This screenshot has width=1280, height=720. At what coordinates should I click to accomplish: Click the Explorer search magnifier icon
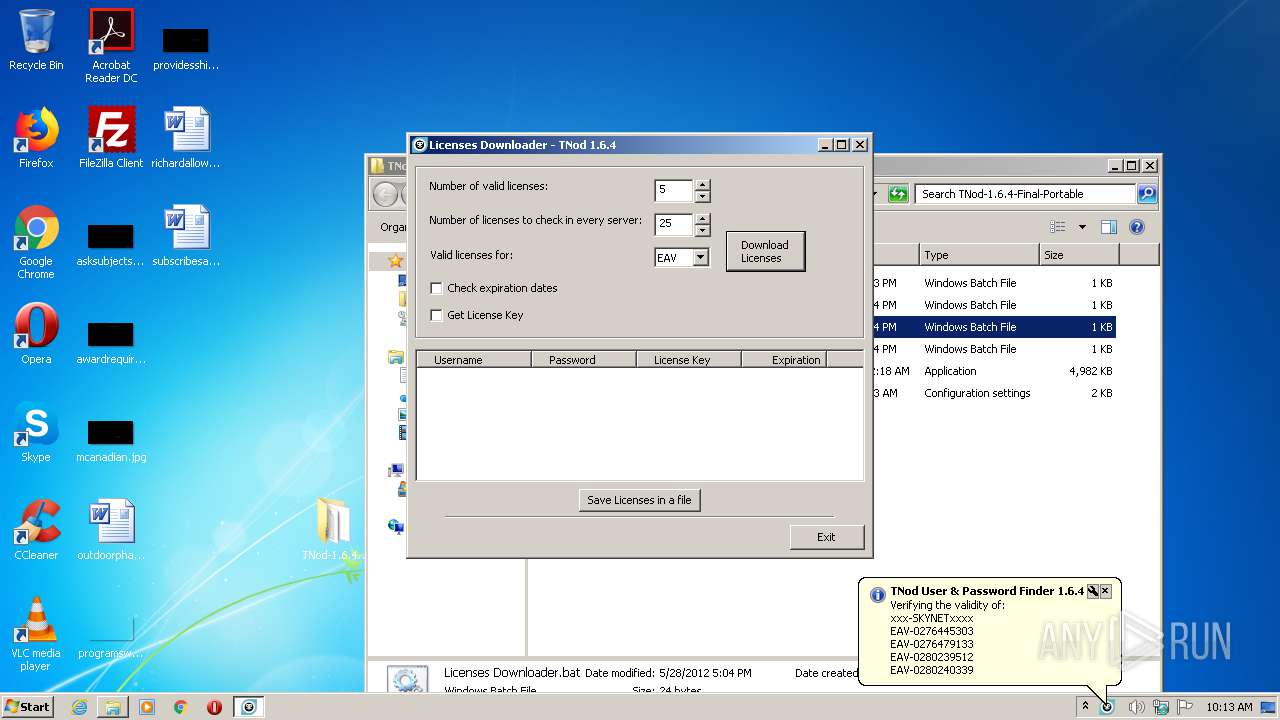tap(1147, 194)
